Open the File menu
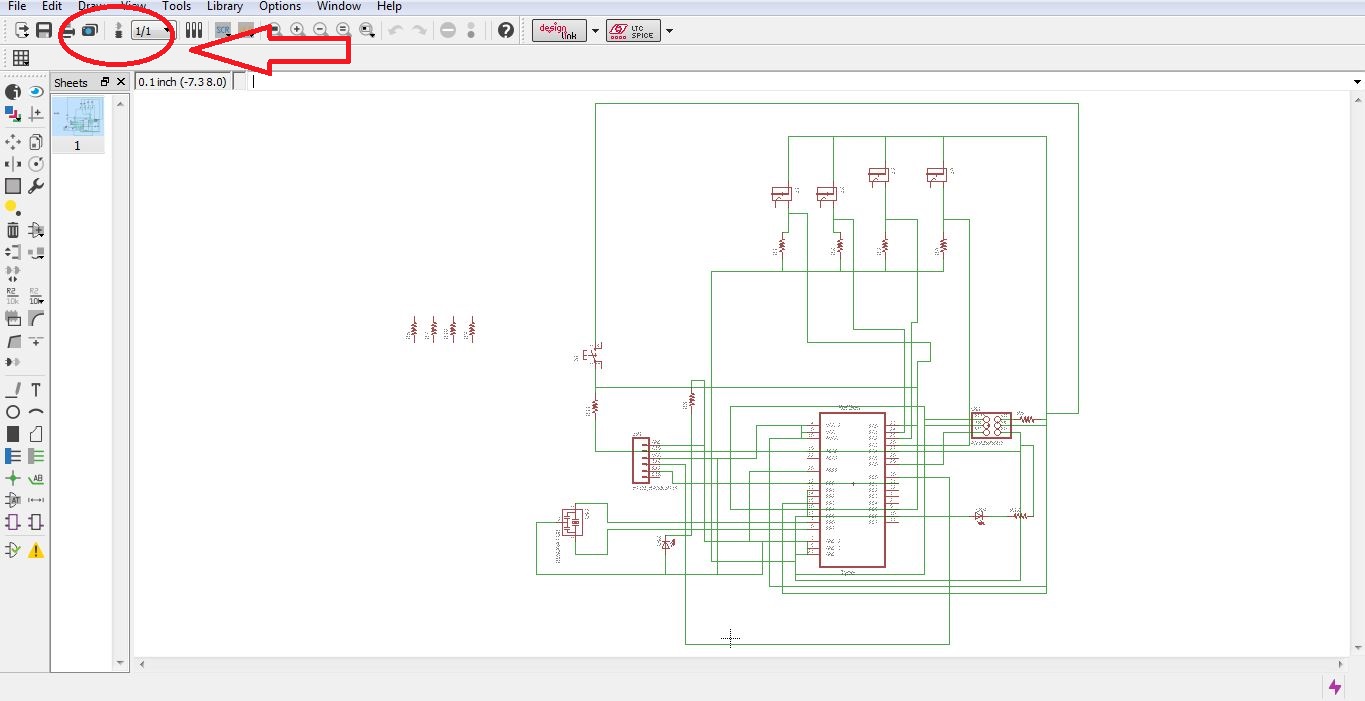The height and width of the screenshot is (701, 1365). tap(17, 6)
